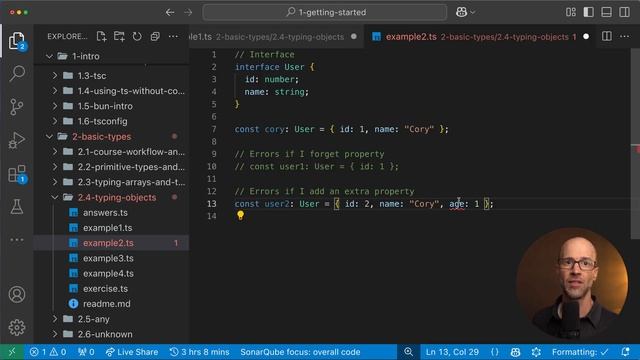Expand the 1.6-tsconfig folder
Image resolution: width=640 pixels, height=360 pixels.
[x=111, y=121]
